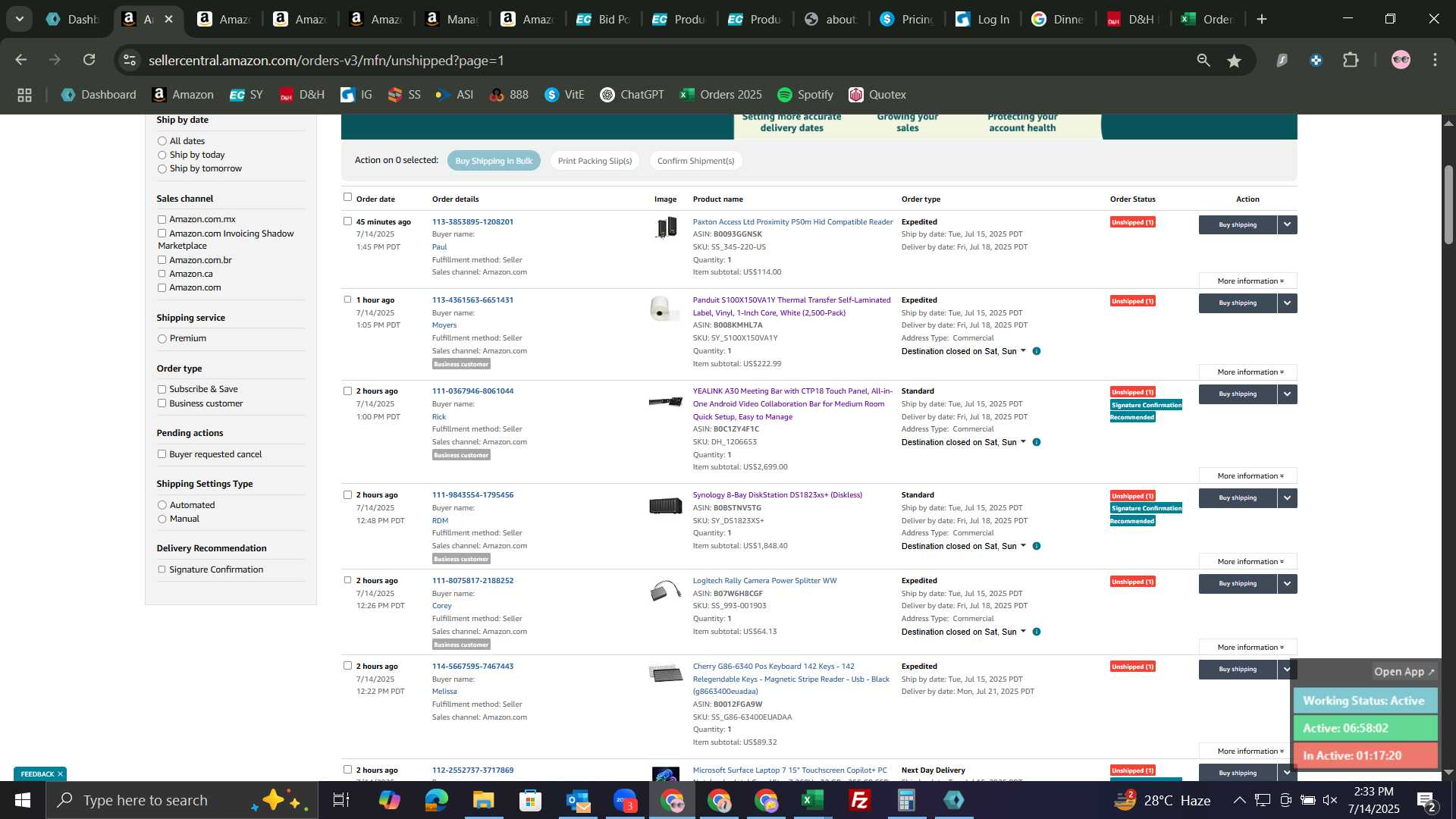Screen dimensions: 1456x819
Task: Open the VitE bookmark
Action: click(564, 95)
